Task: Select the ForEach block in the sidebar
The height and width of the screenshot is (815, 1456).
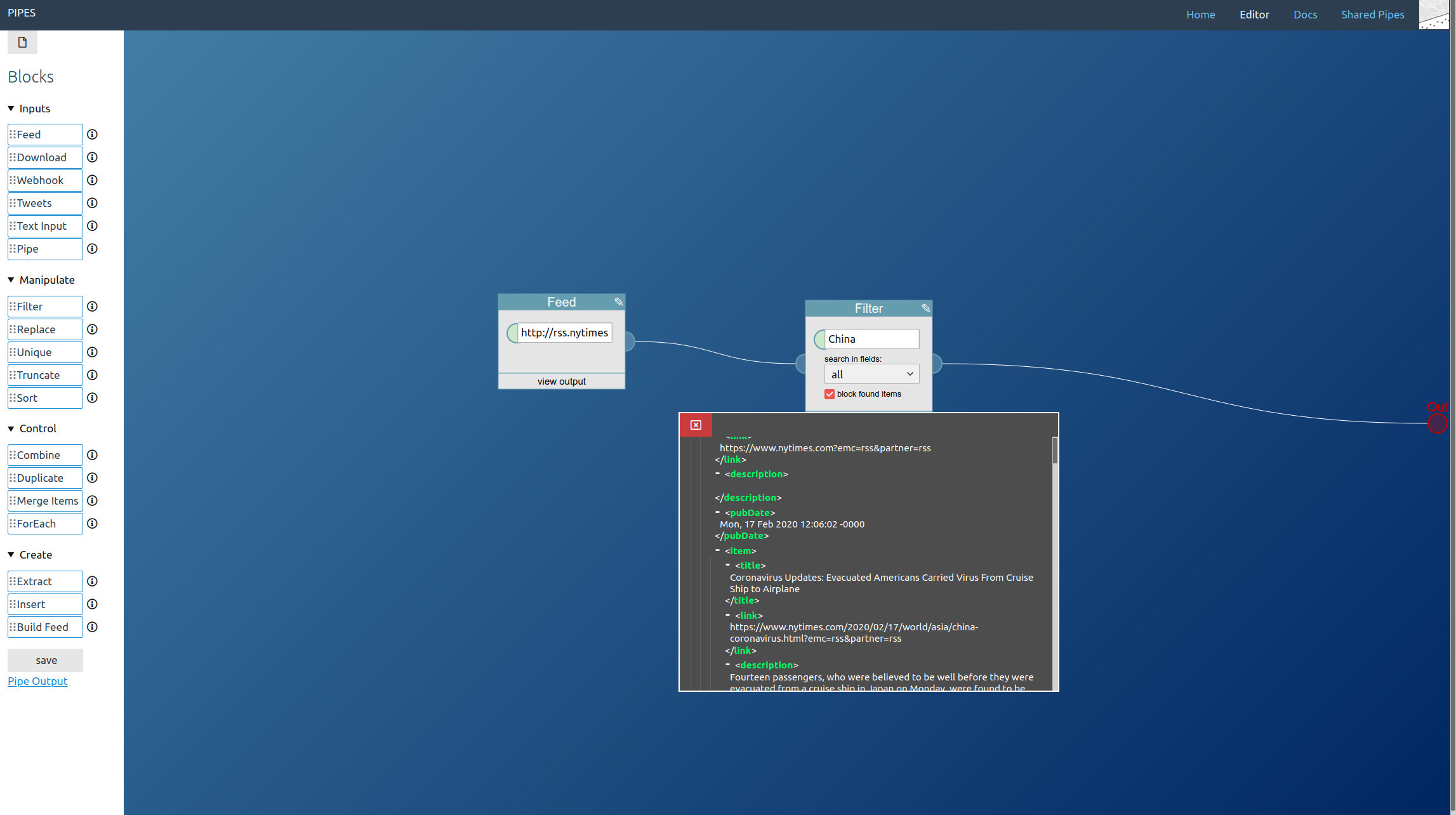Action: [45, 524]
